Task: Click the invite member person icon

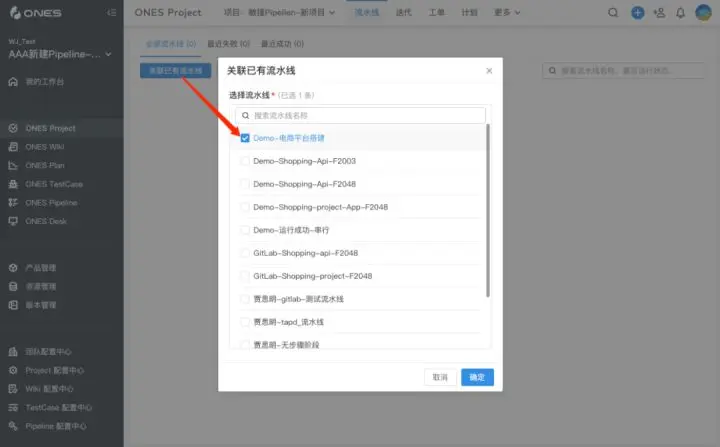Action: (x=659, y=12)
